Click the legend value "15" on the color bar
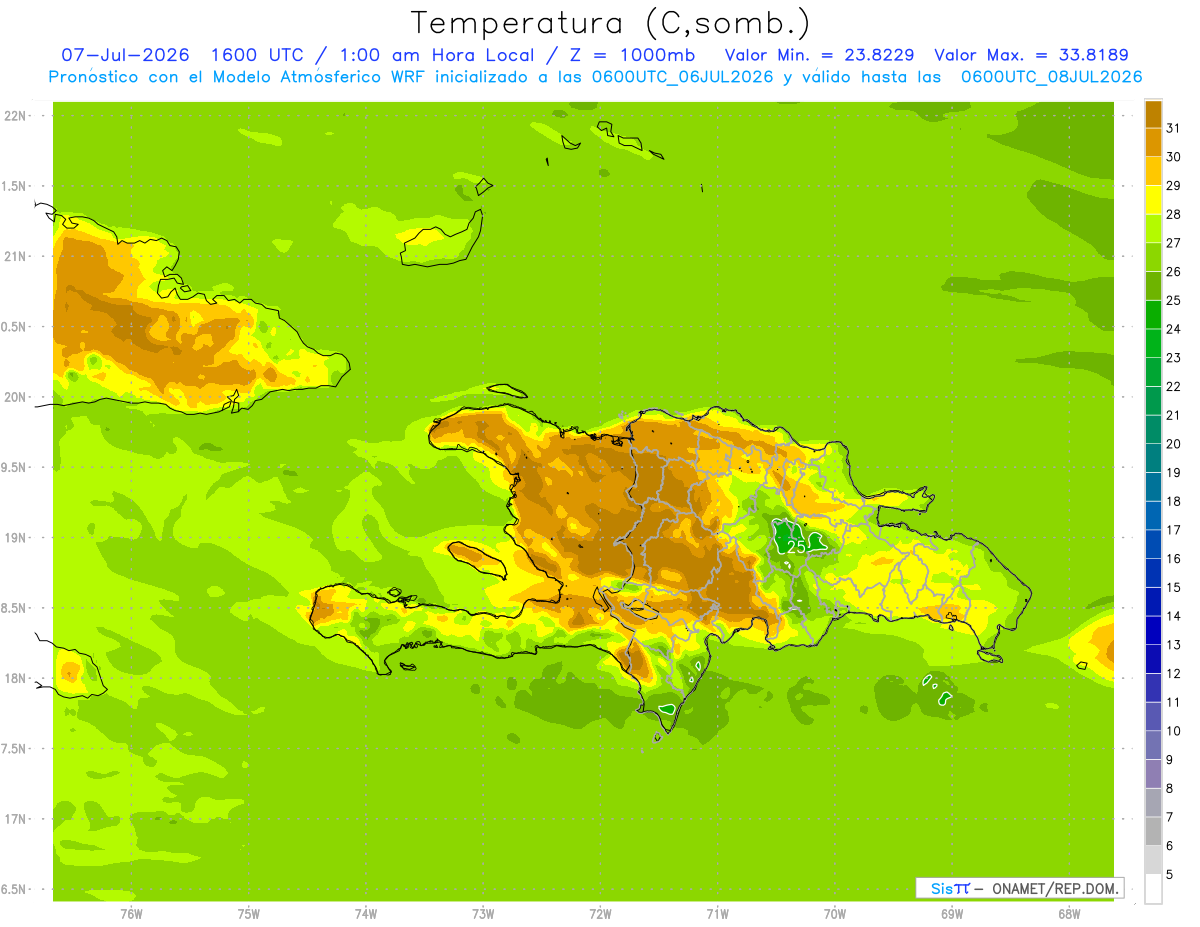Screen dimensions: 1200x927 click(1173, 587)
